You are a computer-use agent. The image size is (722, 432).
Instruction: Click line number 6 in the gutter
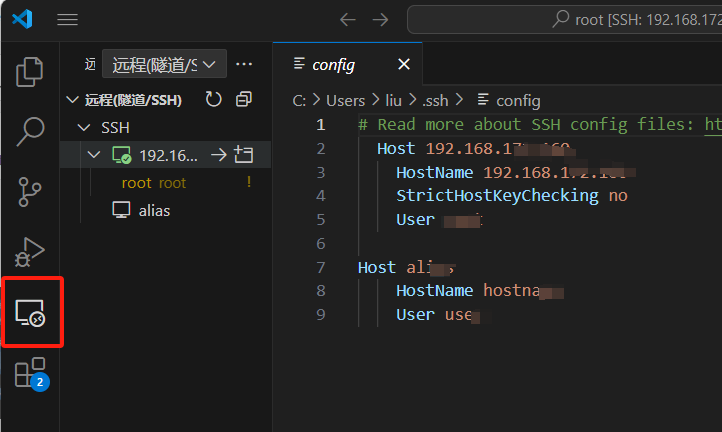[x=321, y=243]
